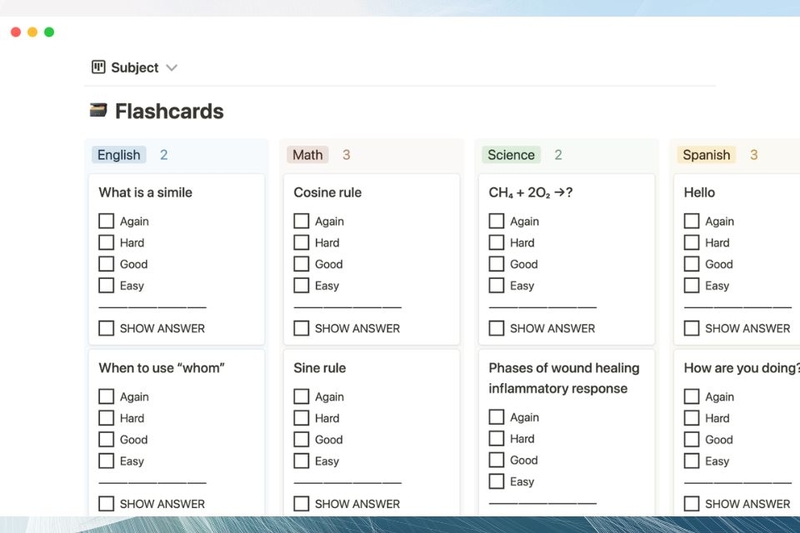The height and width of the screenshot is (533, 800).
Task: Check Again on wound healing card
Action: pos(496,417)
